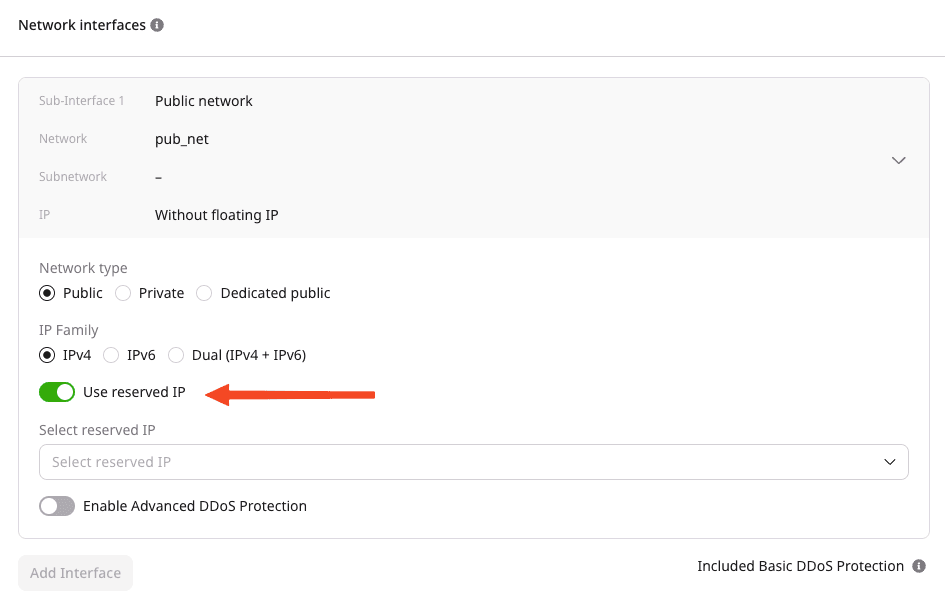Viewport: 945px width, 607px height.
Task: Click the Public network sub-interface header
Action: pos(204,101)
